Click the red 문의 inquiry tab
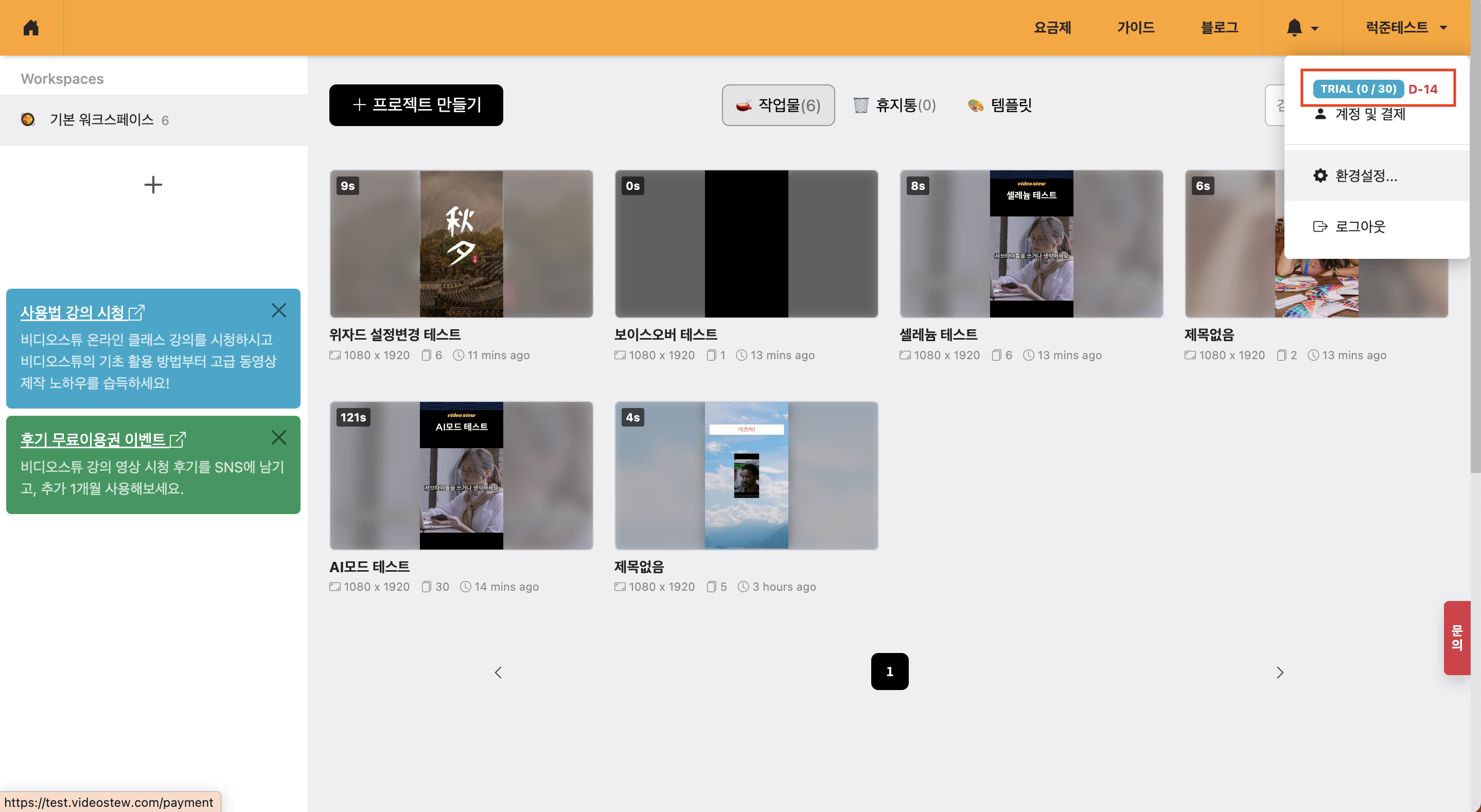Viewport: 1481px width, 812px height. coord(1456,638)
